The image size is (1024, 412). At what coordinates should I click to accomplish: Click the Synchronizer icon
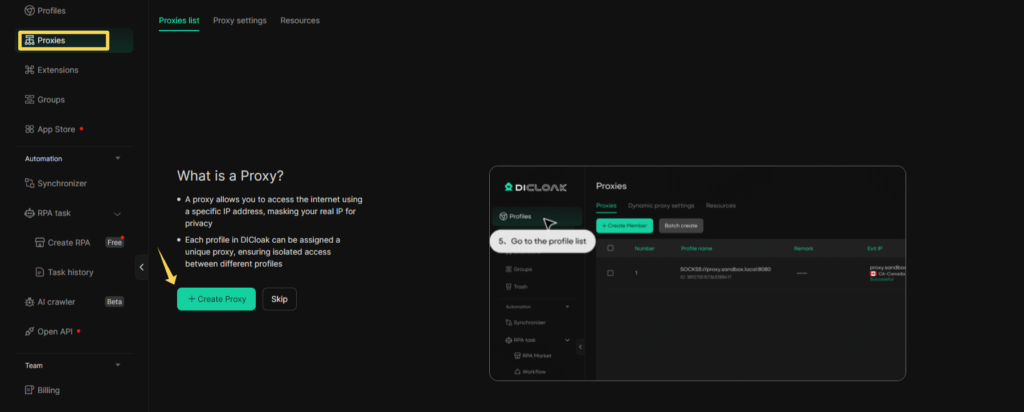pyautogui.click(x=29, y=184)
